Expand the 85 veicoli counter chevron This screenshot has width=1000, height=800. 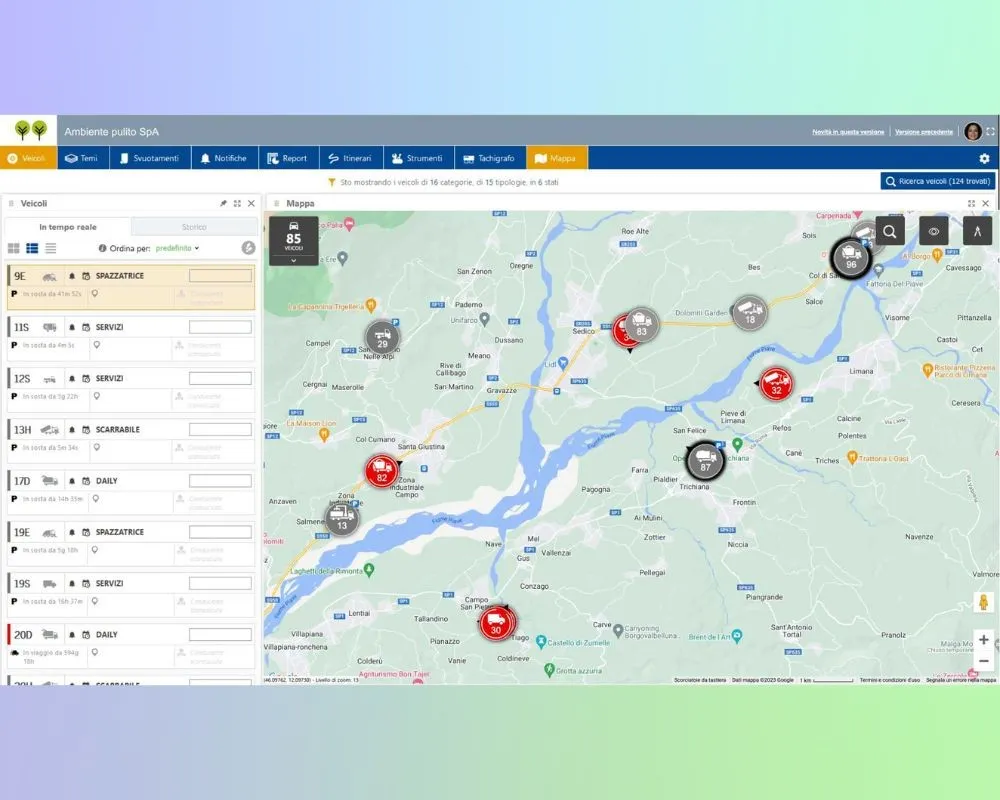tap(293, 259)
